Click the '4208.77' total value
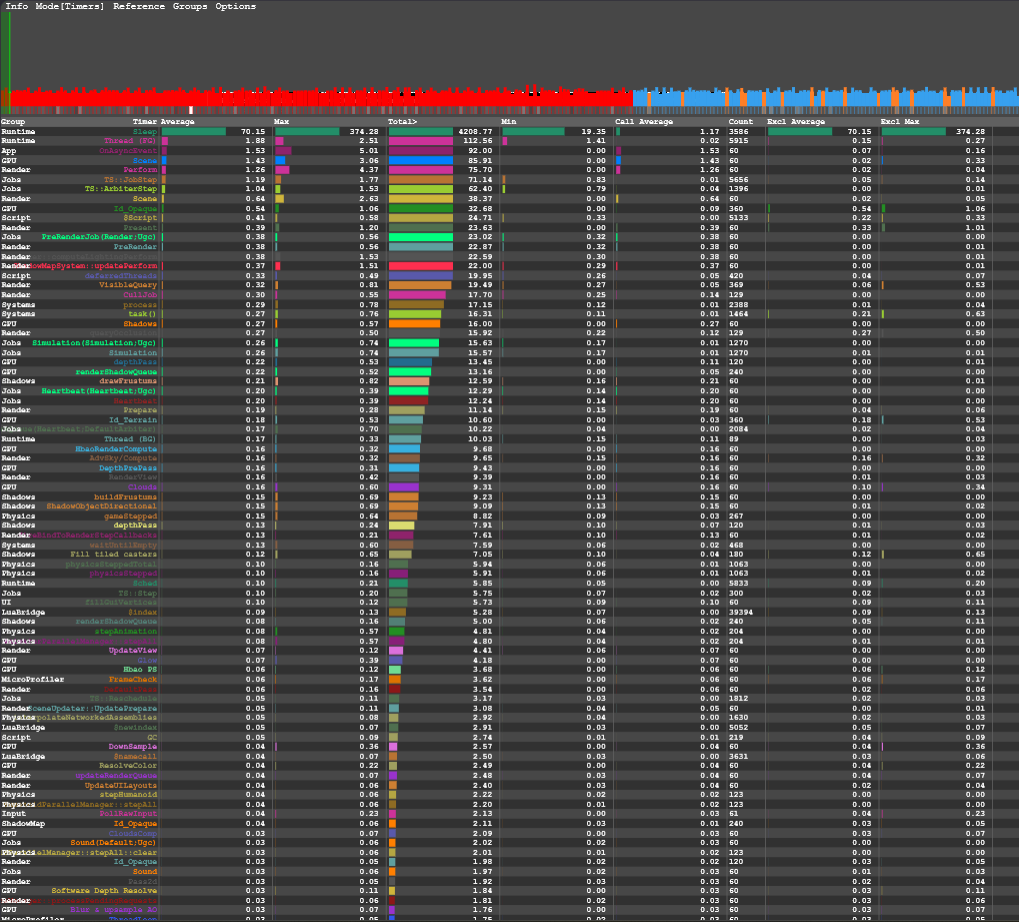 point(476,131)
